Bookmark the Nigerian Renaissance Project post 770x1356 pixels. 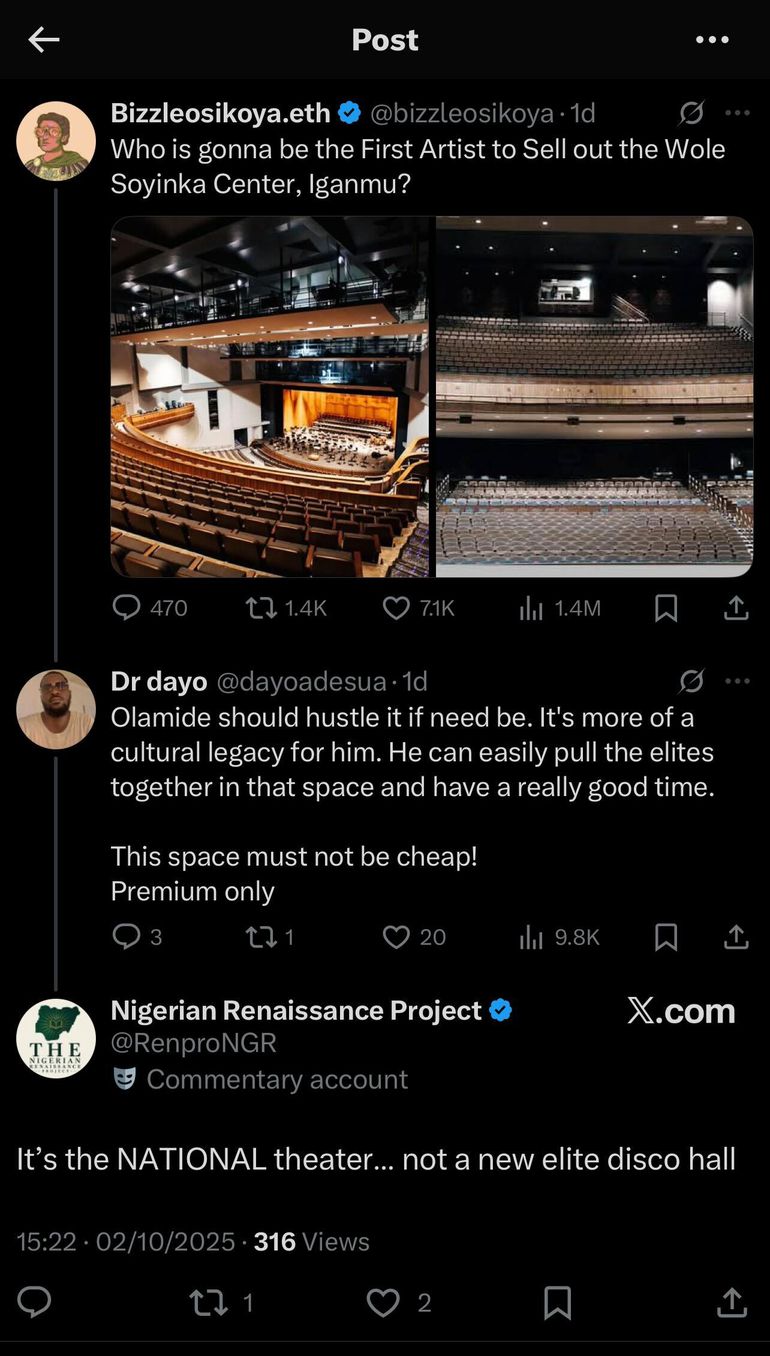557,1302
